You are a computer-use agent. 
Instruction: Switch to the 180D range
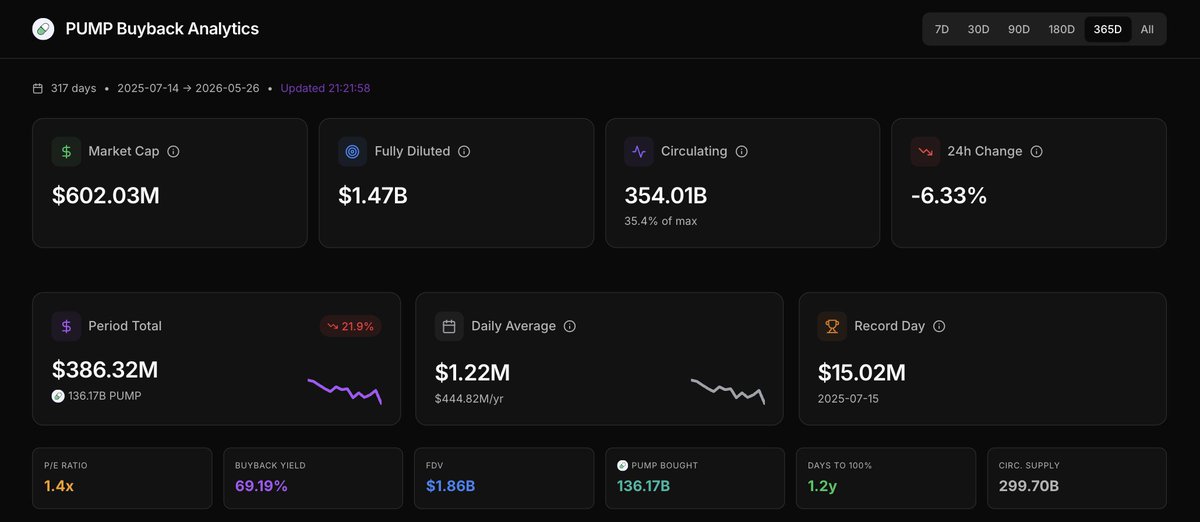1062,29
